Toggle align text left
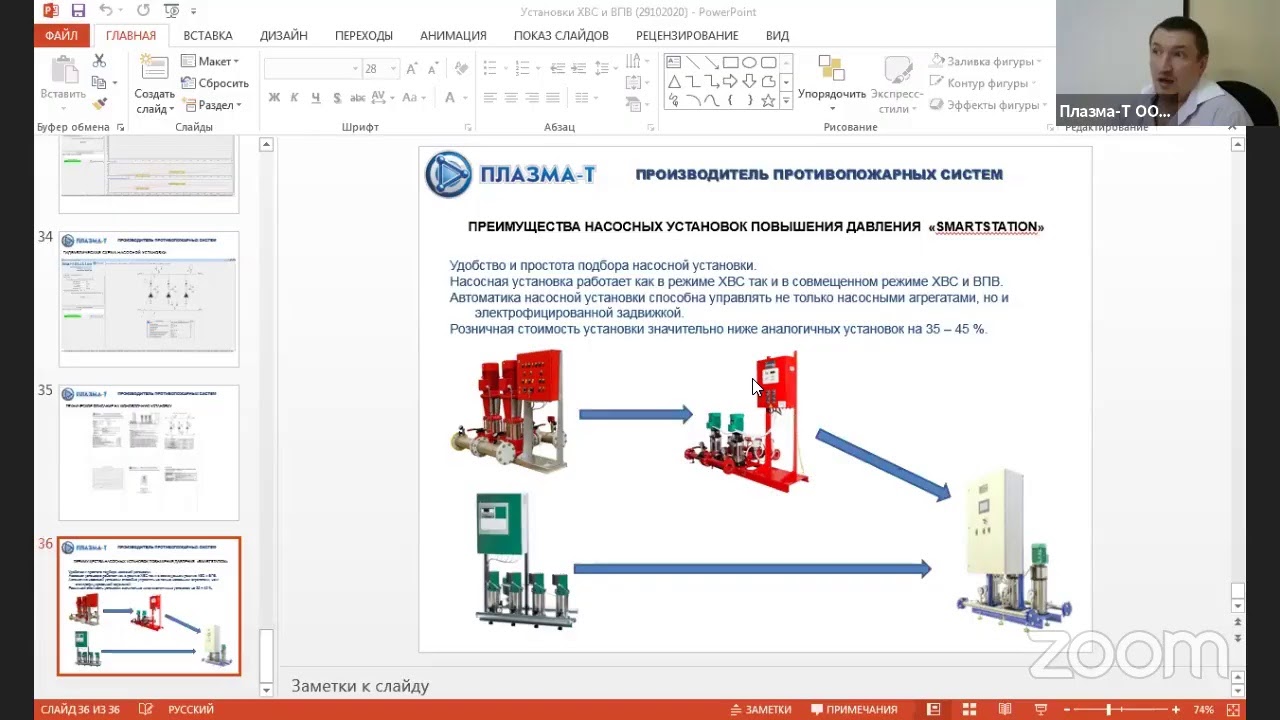 coord(490,98)
